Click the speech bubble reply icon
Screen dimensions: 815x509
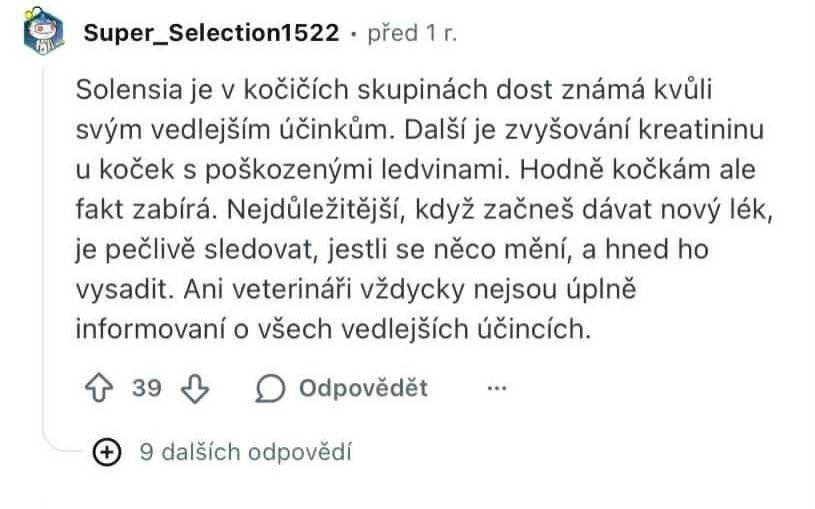coord(270,388)
